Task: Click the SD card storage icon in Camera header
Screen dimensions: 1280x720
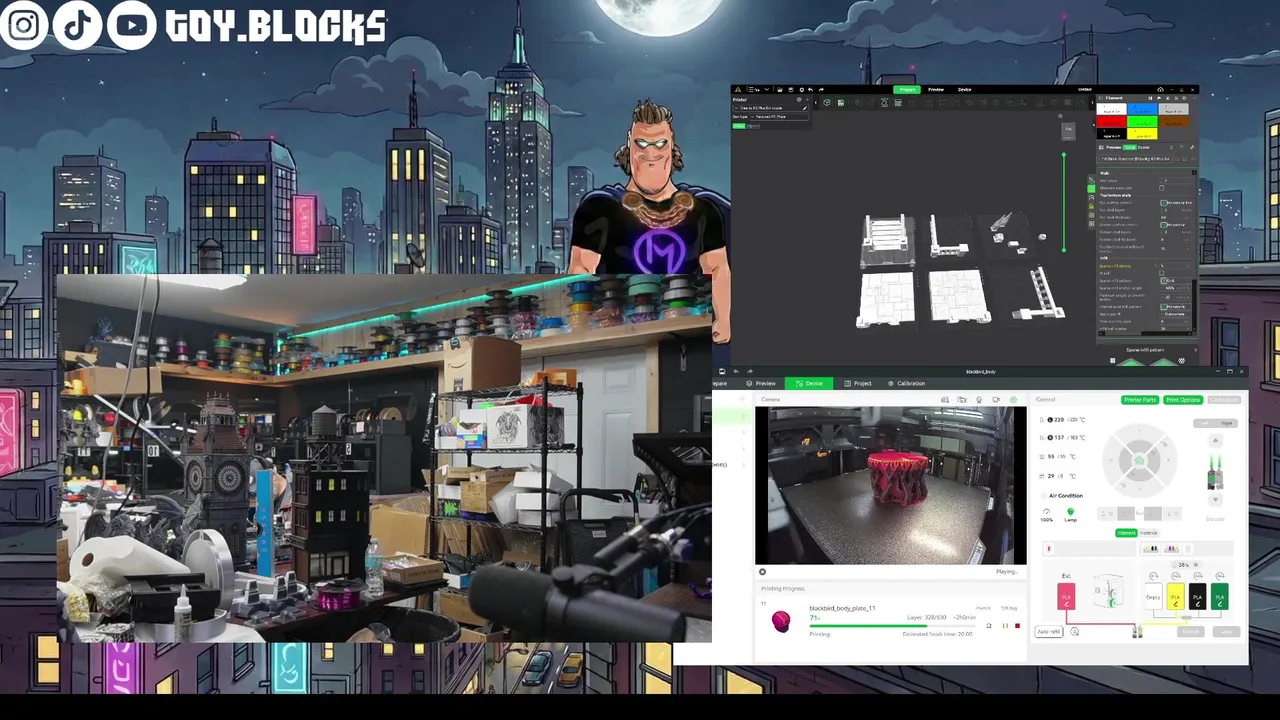Action: (945, 400)
